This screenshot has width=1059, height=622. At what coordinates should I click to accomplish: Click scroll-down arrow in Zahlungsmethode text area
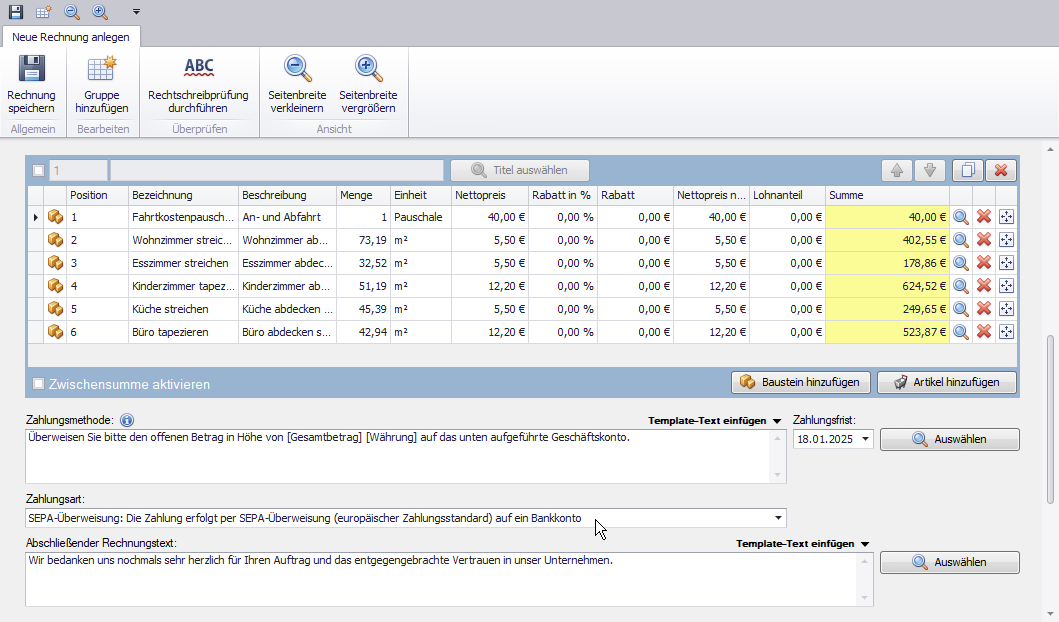777,475
